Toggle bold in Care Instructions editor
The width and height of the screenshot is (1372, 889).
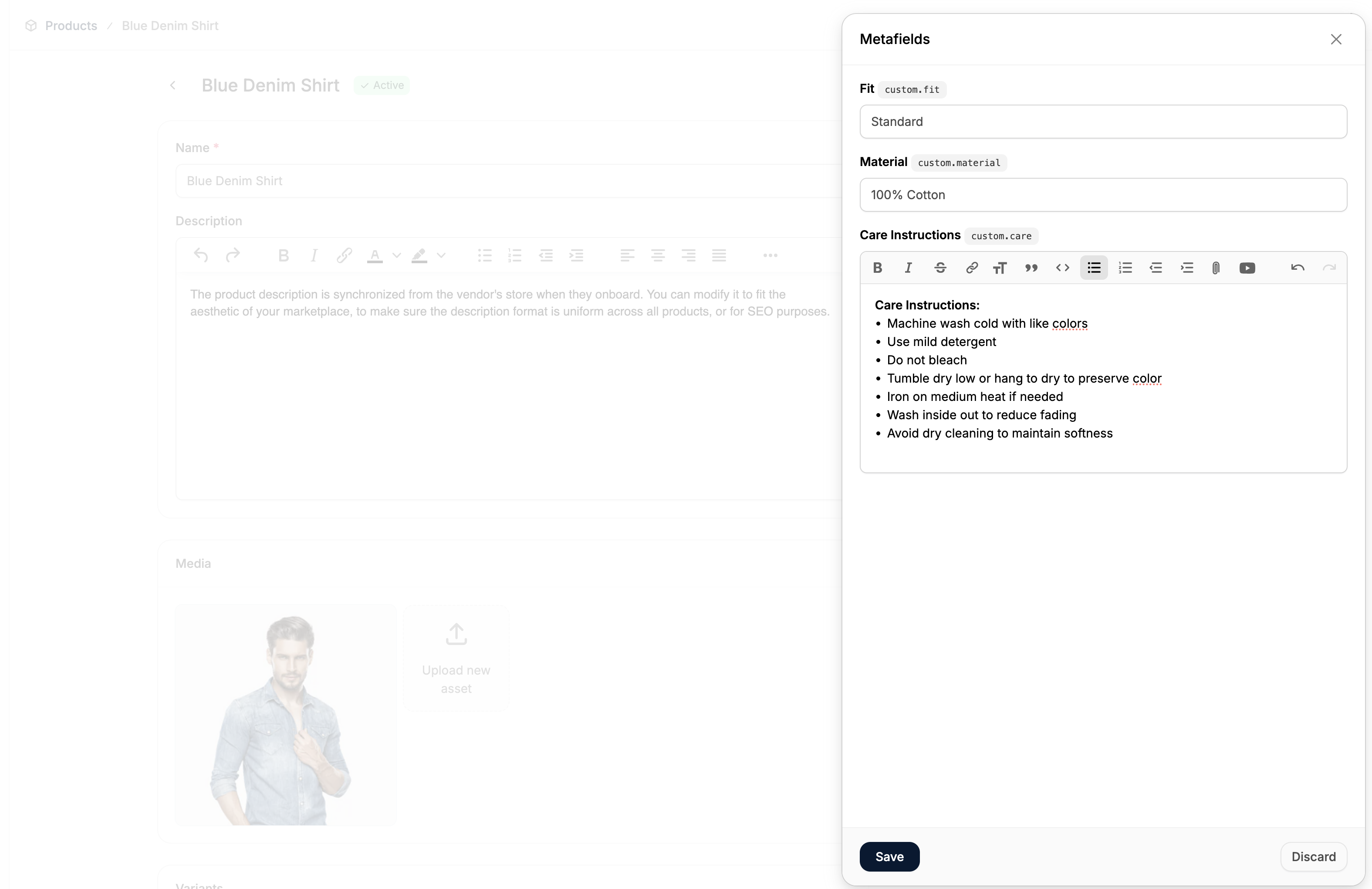[x=877, y=268]
